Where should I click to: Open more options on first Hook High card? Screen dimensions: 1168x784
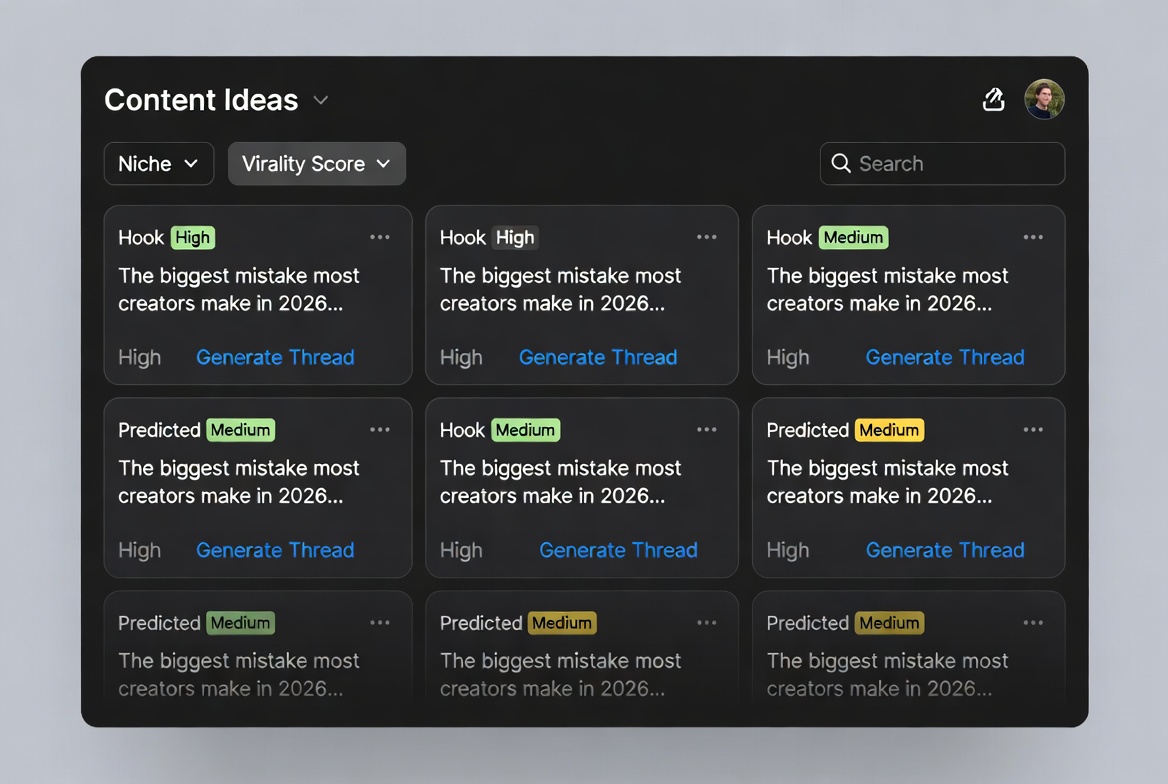point(380,237)
